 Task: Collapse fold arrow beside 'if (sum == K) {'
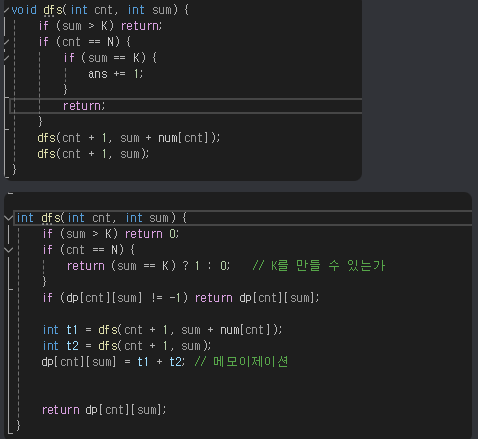pos(6,58)
